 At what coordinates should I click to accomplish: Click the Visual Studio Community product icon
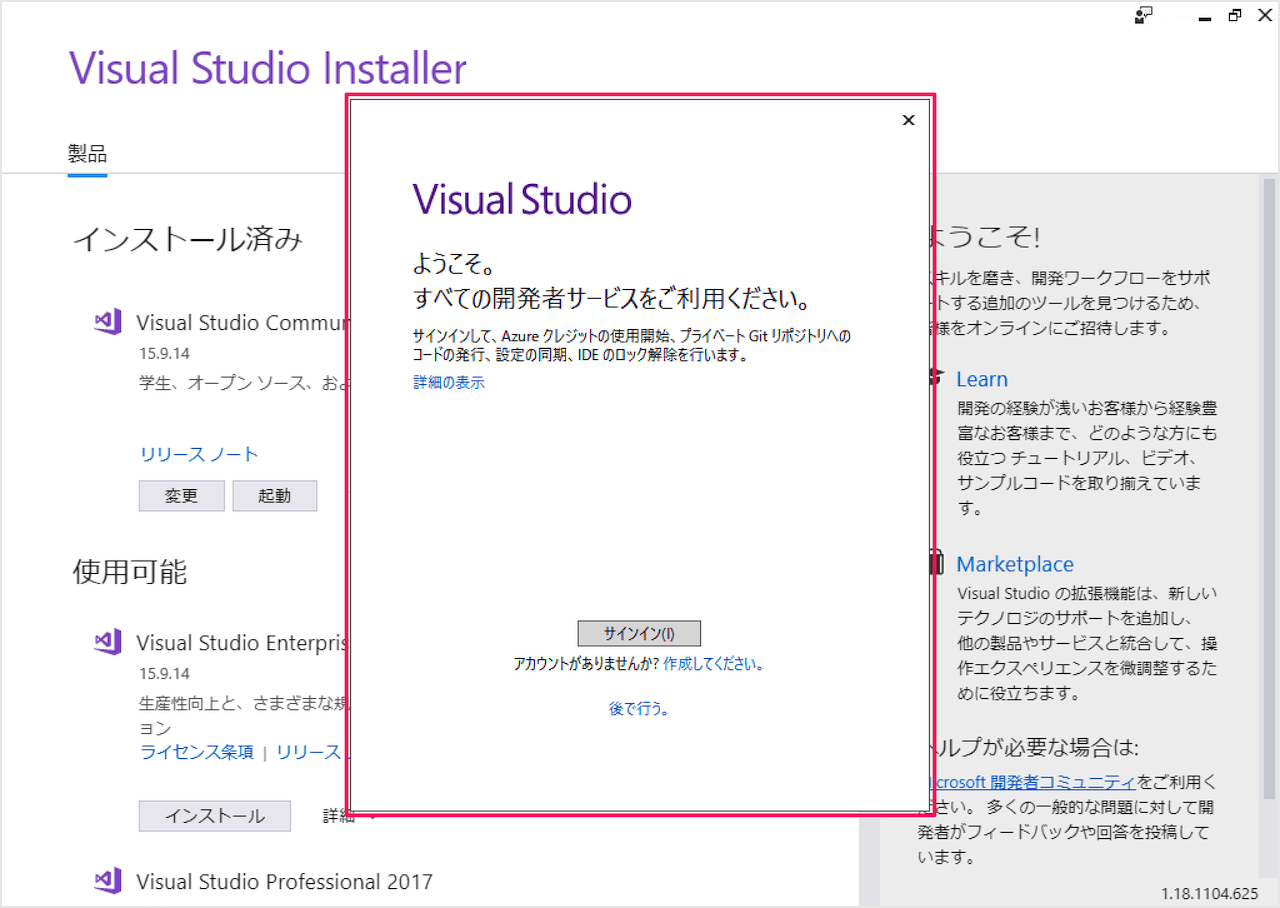click(108, 323)
